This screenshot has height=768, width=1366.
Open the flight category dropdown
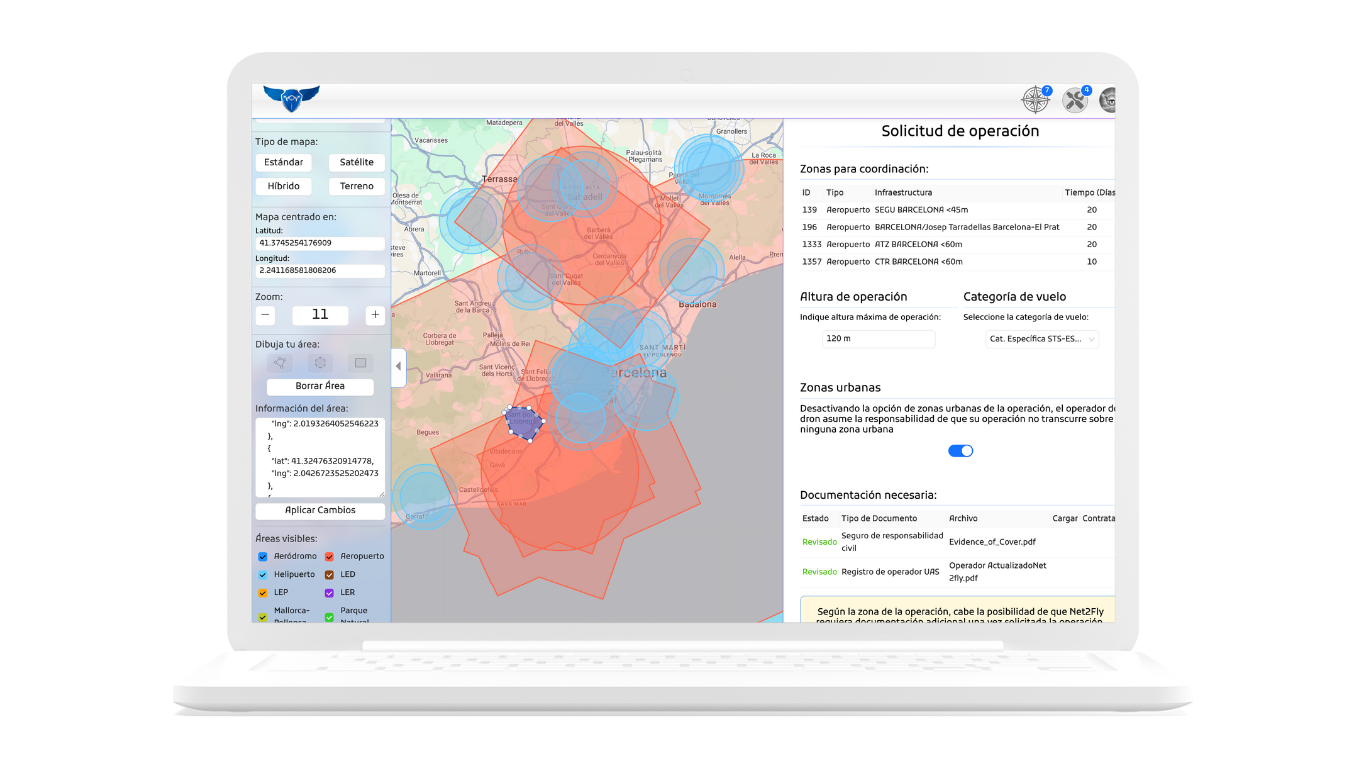1042,339
